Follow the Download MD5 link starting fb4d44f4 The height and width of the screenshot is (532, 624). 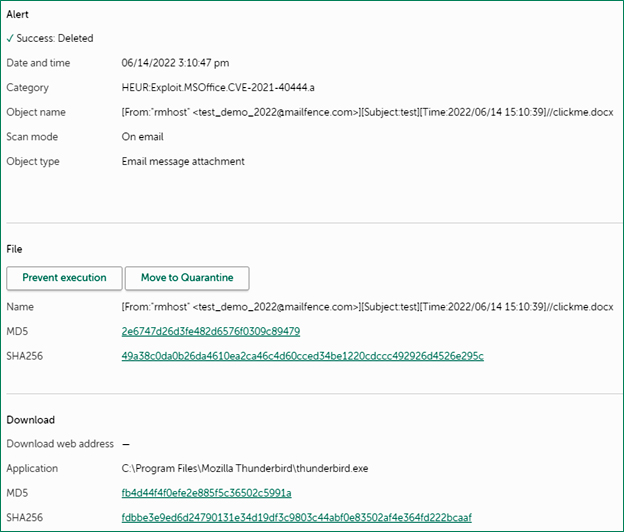click(206, 492)
